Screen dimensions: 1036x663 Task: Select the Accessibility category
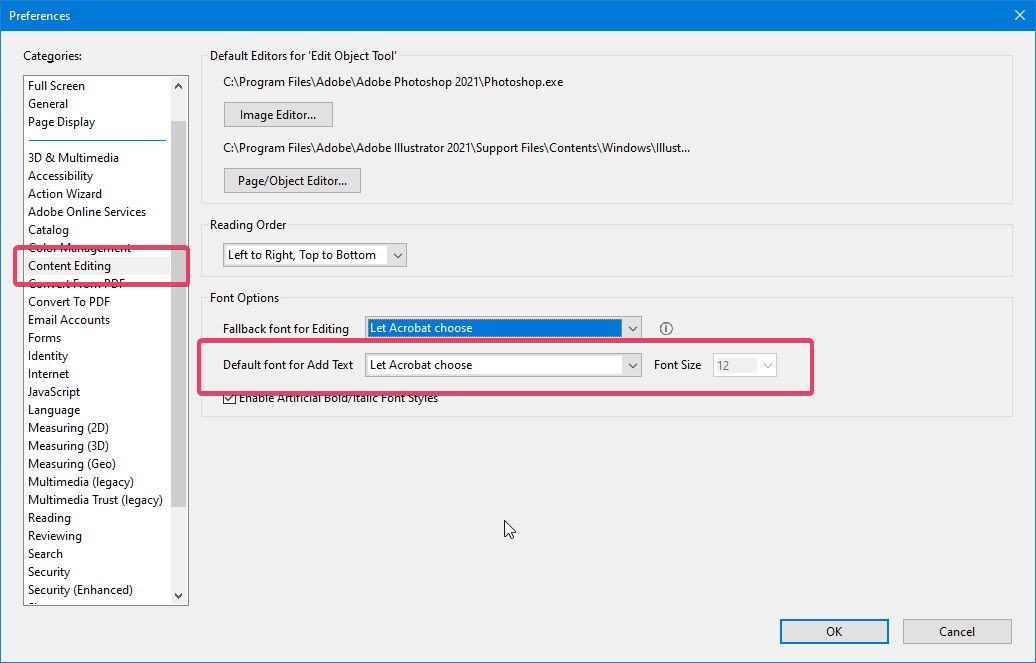pyautogui.click(x=60, y=176)
